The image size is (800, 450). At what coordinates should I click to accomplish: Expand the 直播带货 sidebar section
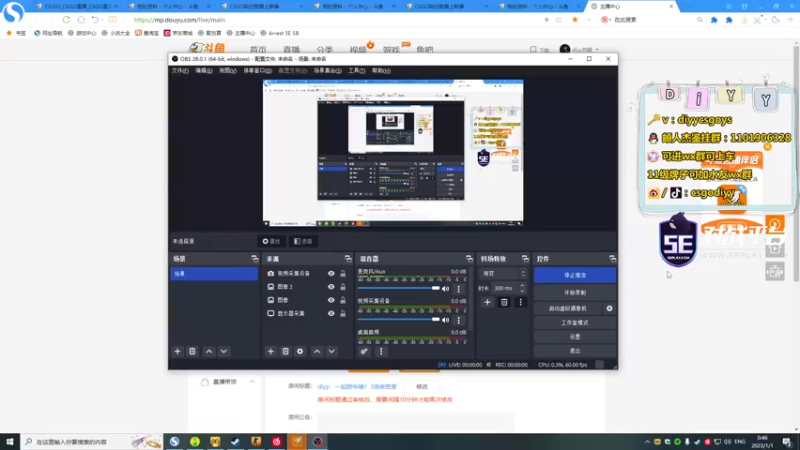click(x=252, y=382)
